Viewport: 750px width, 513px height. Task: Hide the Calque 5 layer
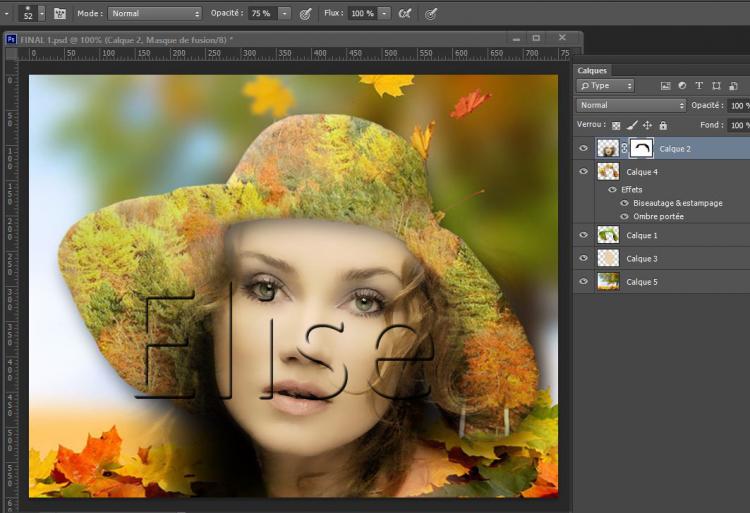pyautogui.click(x=584, y=281)
